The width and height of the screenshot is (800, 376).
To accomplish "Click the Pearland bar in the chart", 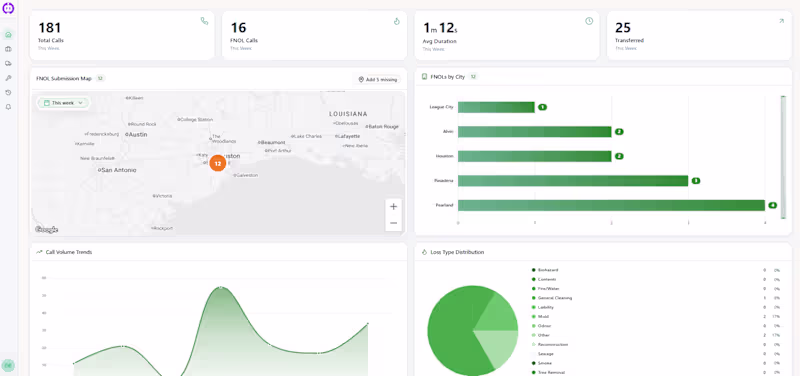I will click(x=611, y=205).
